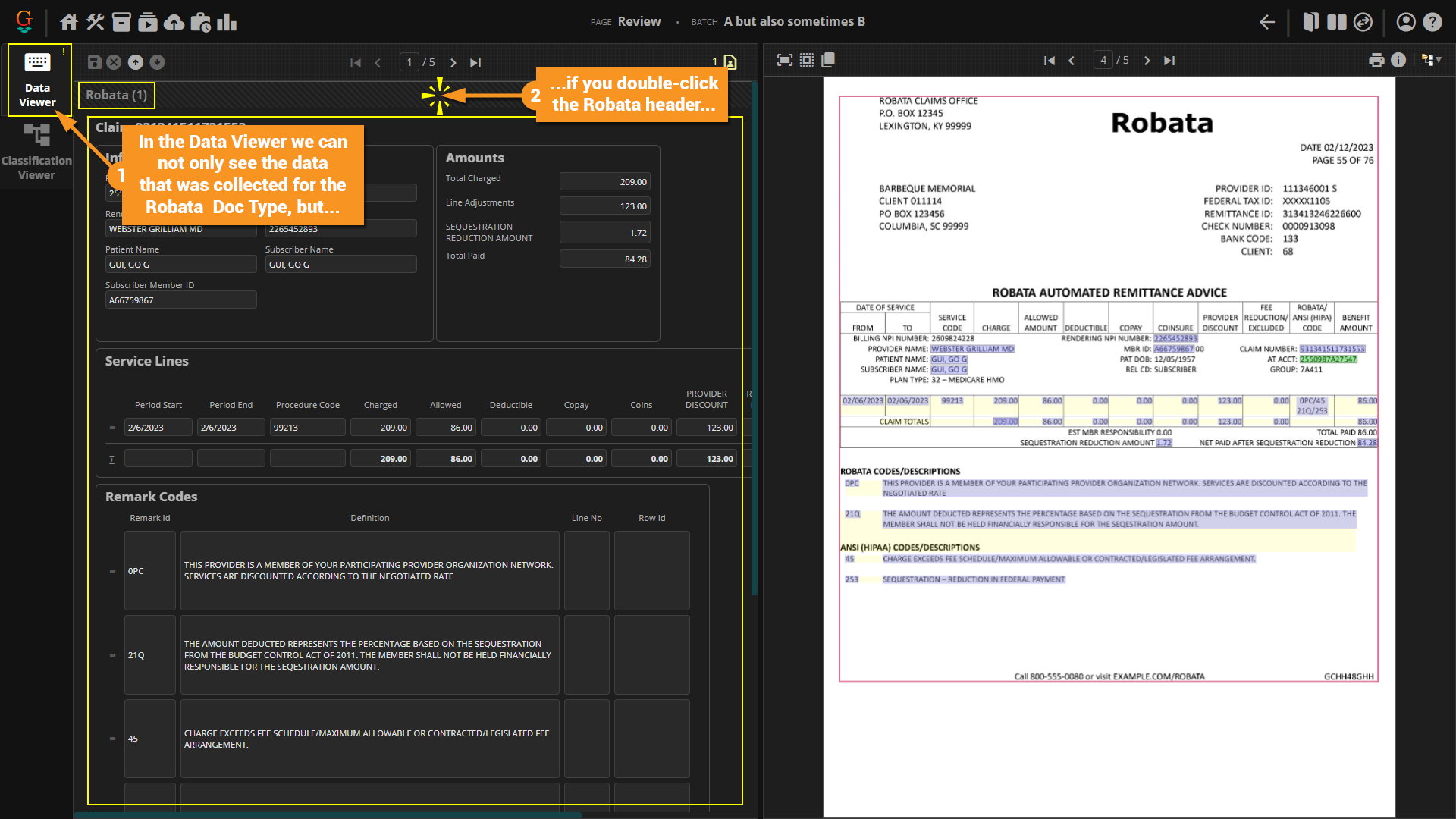1456x819 pixels.
Task: Toggle the side-by-side panel layout
Action: click(1337, 22)
